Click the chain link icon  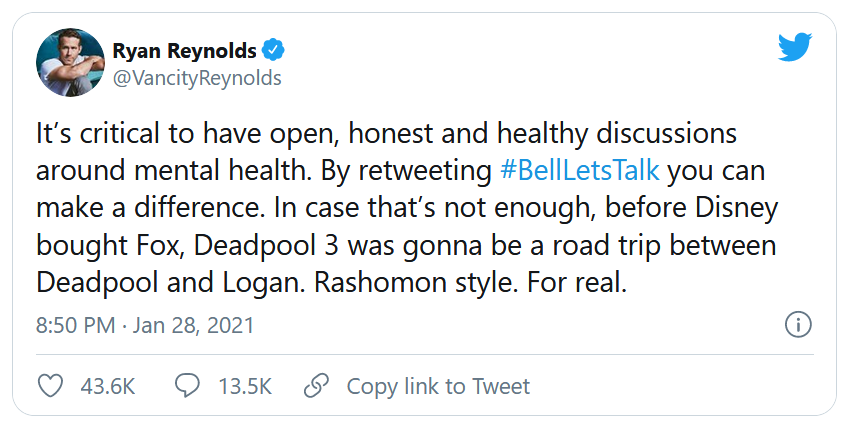(x=316, y=386)
